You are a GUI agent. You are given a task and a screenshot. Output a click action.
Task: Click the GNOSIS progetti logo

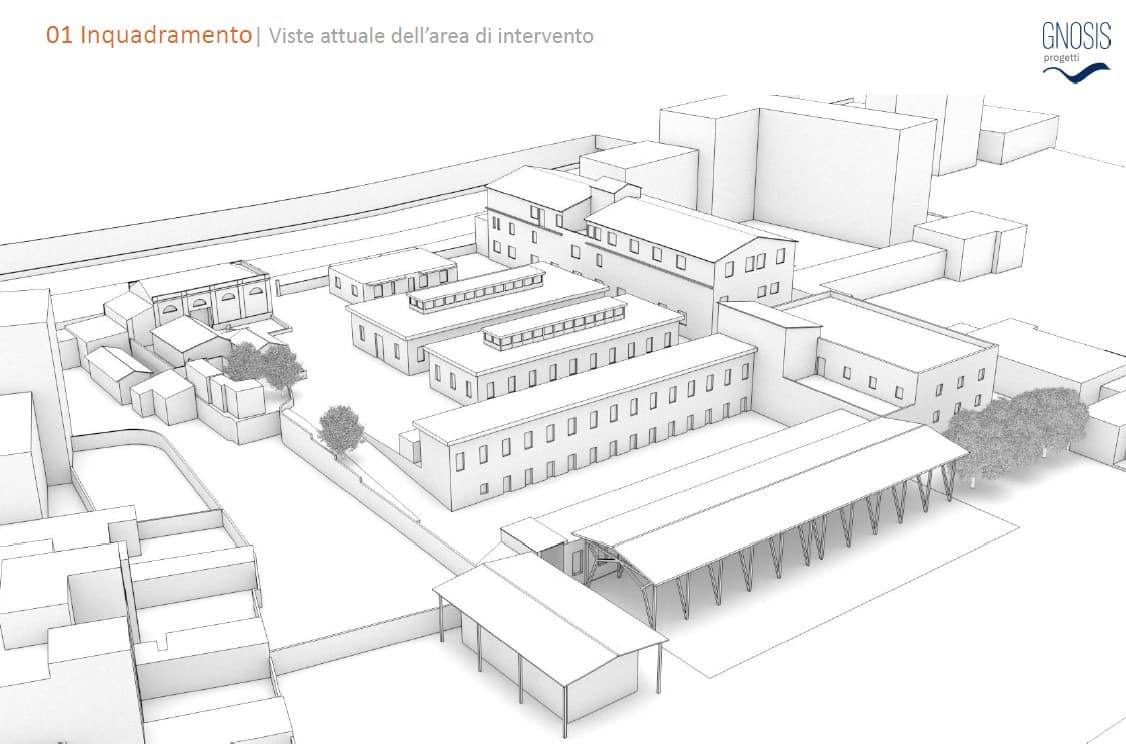(1076, 52)
